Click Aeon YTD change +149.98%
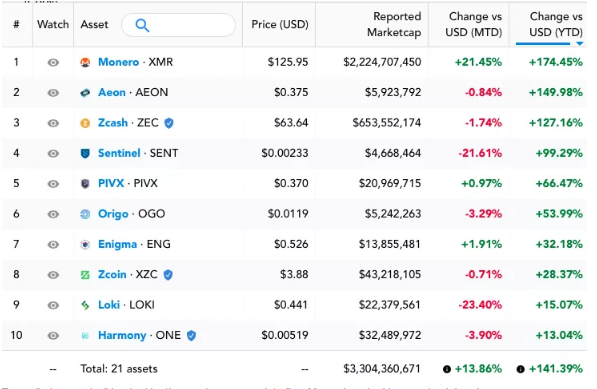The width and height of the screenshot is (597, 389). click(x=556, y=92)
